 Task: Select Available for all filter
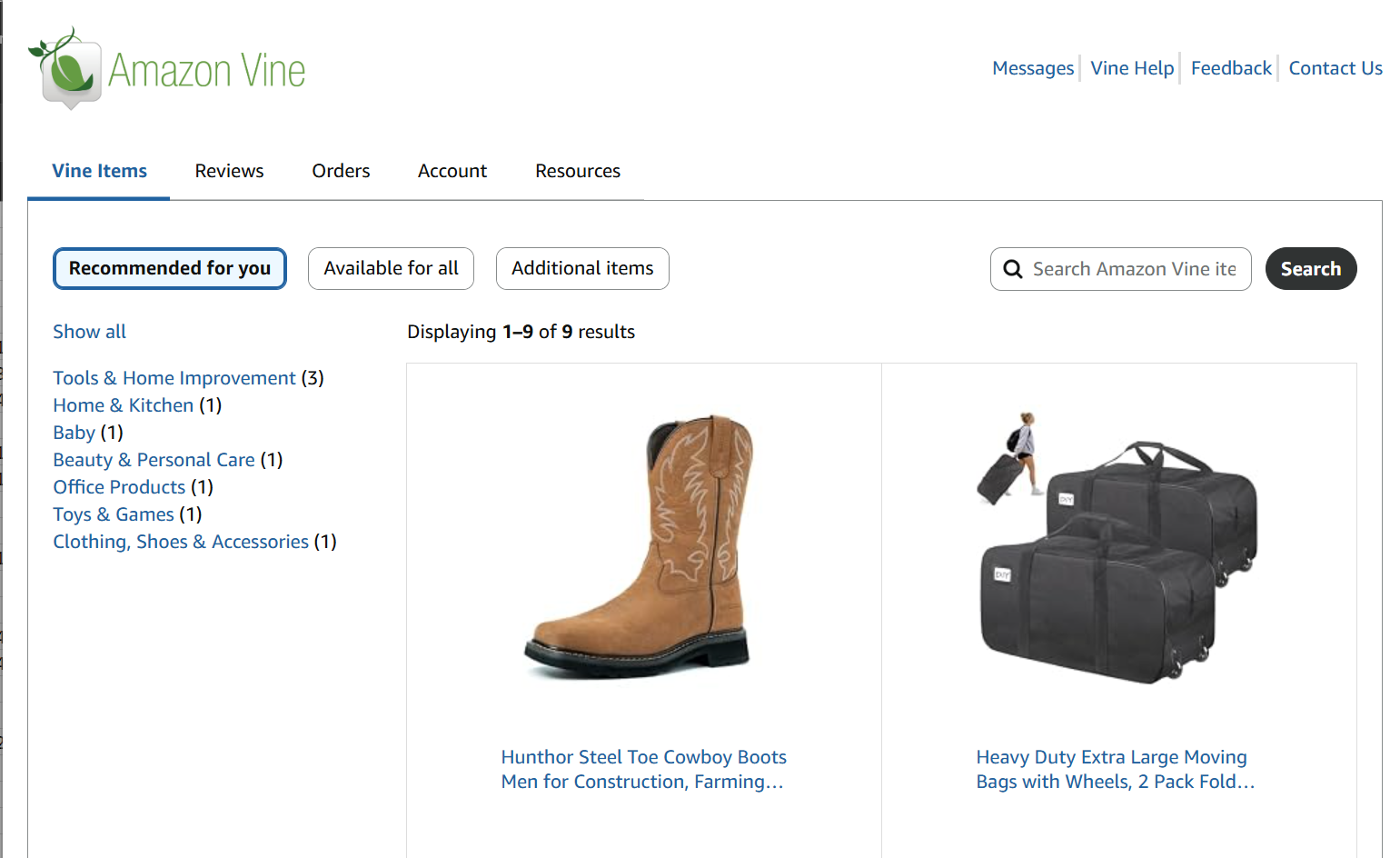tap(391, 268)
